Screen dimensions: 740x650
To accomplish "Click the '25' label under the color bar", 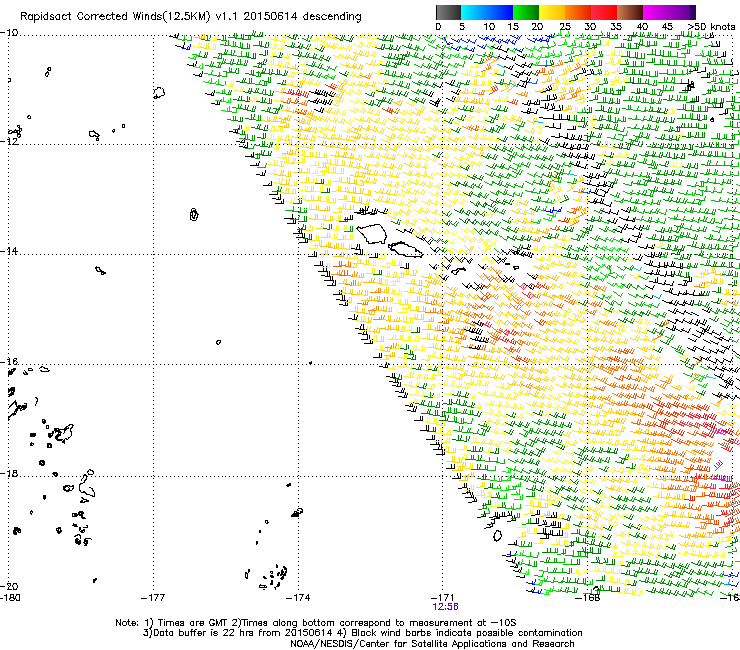I will coord(565,27).
